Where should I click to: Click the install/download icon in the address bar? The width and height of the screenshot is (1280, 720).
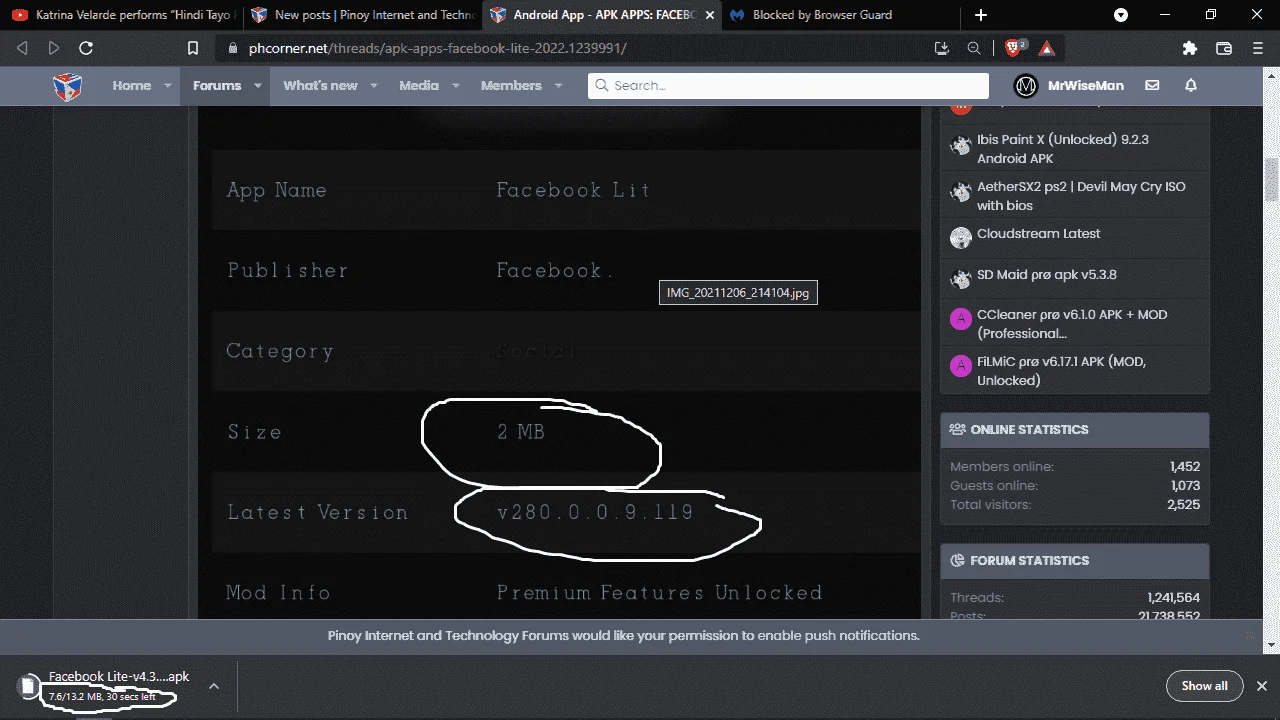(941, 48)
